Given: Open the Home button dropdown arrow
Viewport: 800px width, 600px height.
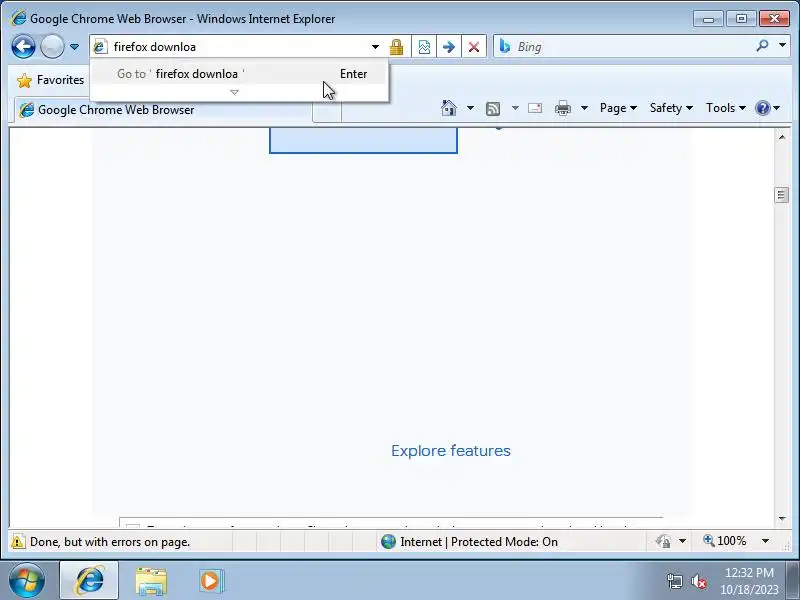Looking at the screenshot, I should [x=470, y=108].
